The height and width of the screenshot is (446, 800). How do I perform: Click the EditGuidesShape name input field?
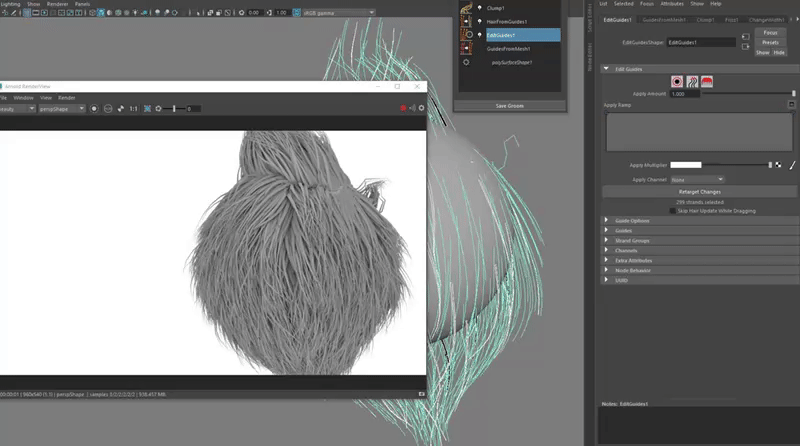[701, 42]
